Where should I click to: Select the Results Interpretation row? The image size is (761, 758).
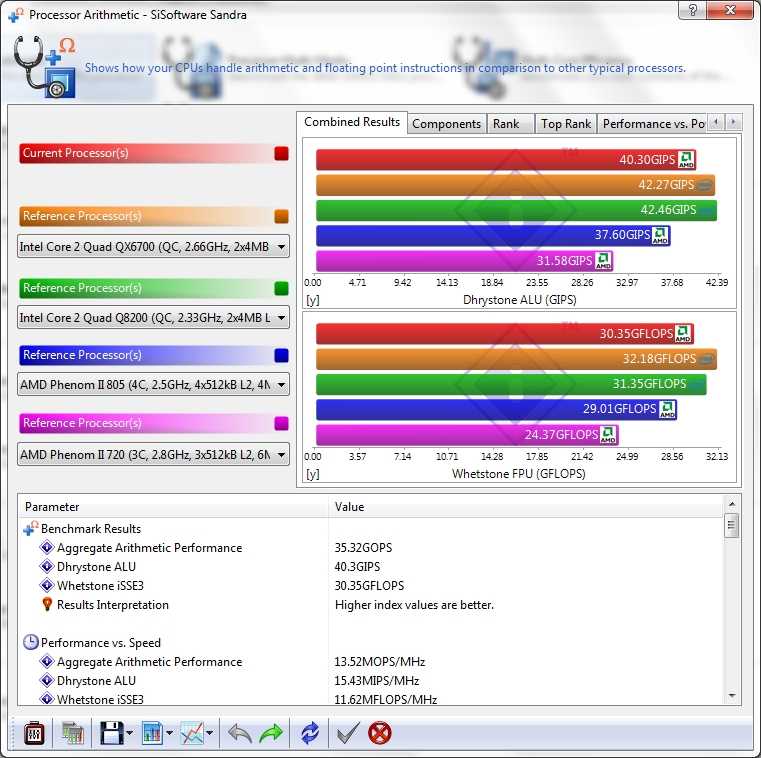pos(371,605)
